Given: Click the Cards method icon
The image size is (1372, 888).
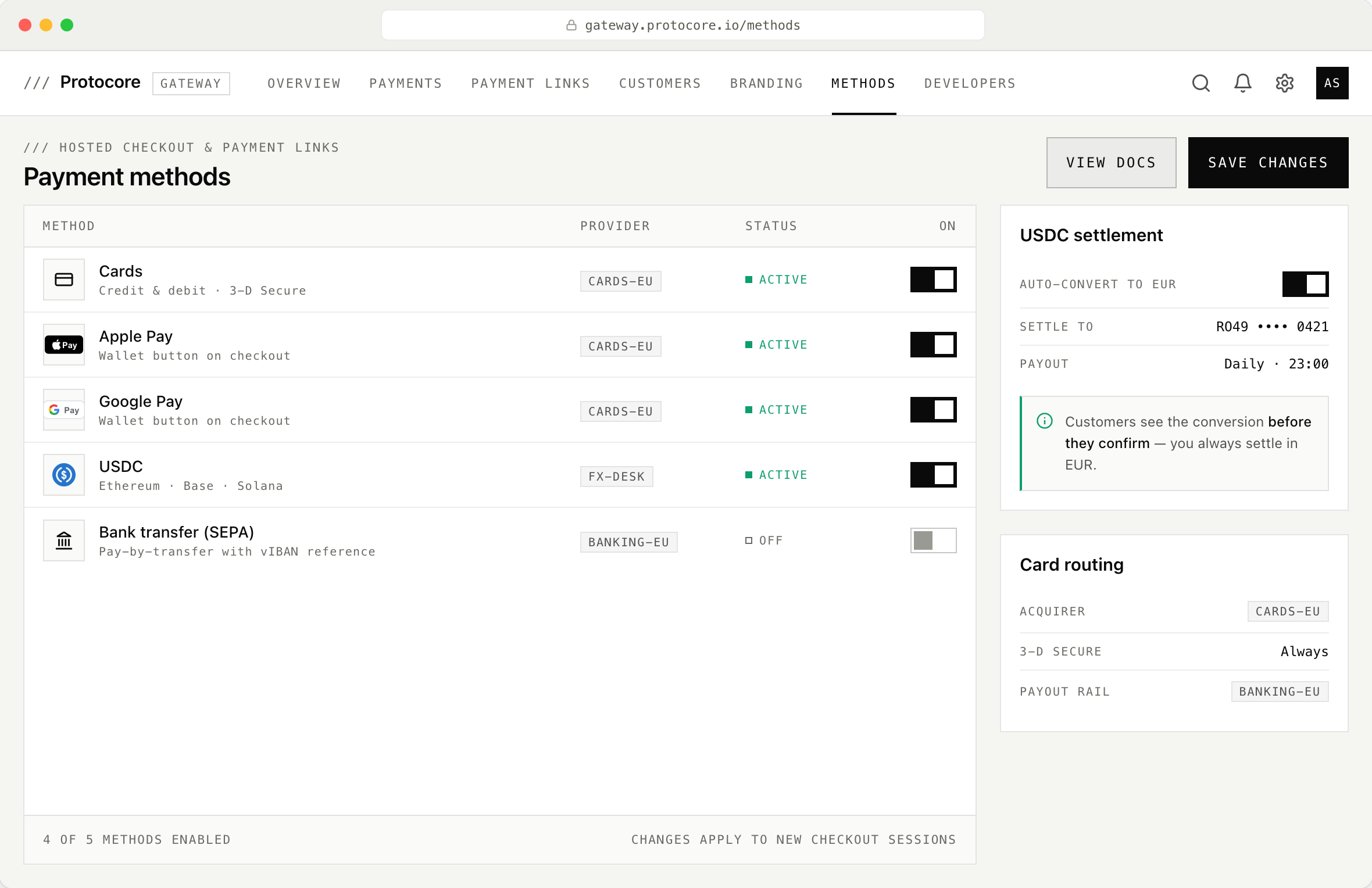Looking at the screenshot, I should (x=64, y=280).
